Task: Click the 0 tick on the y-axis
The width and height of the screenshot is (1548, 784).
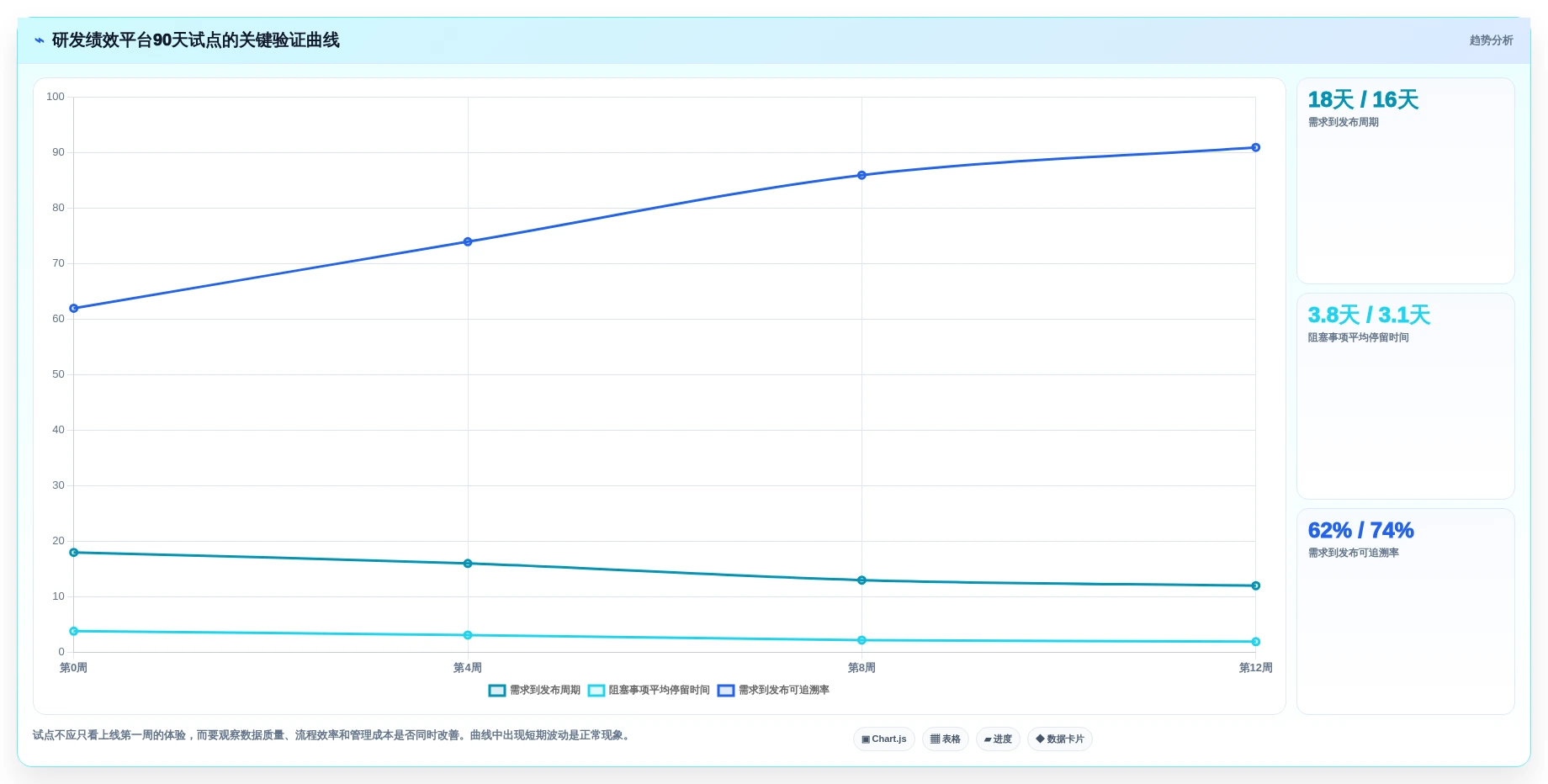Action: [61, 652]
